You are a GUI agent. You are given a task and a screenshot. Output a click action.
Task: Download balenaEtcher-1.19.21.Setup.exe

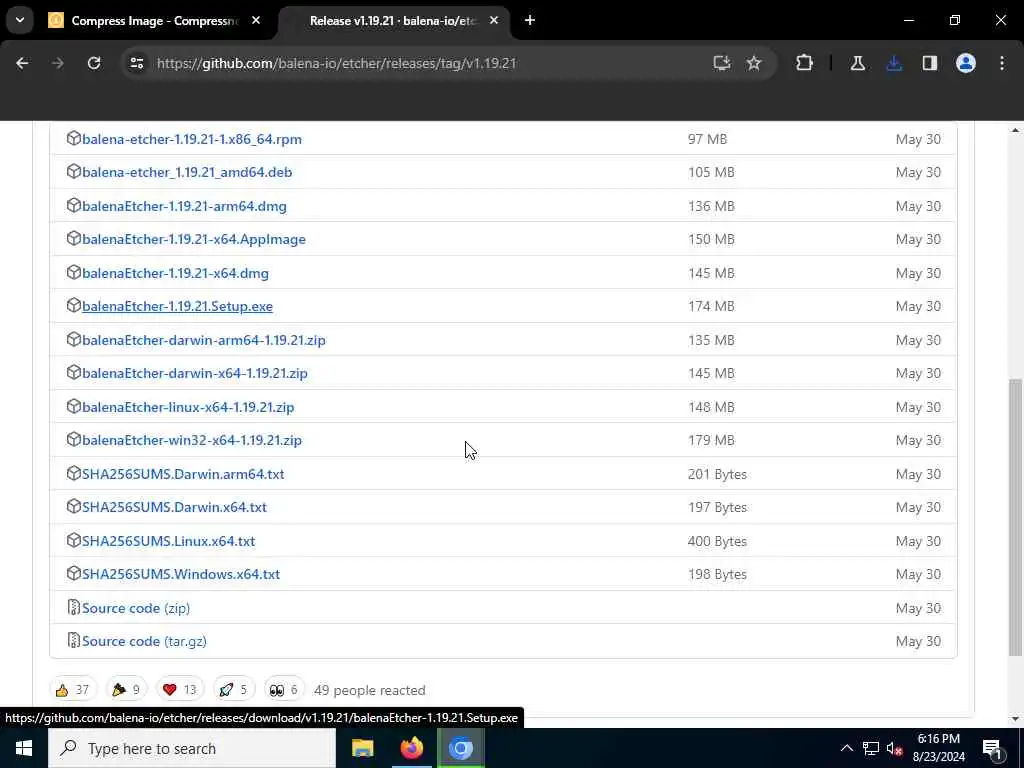click(x=178, y=306)
